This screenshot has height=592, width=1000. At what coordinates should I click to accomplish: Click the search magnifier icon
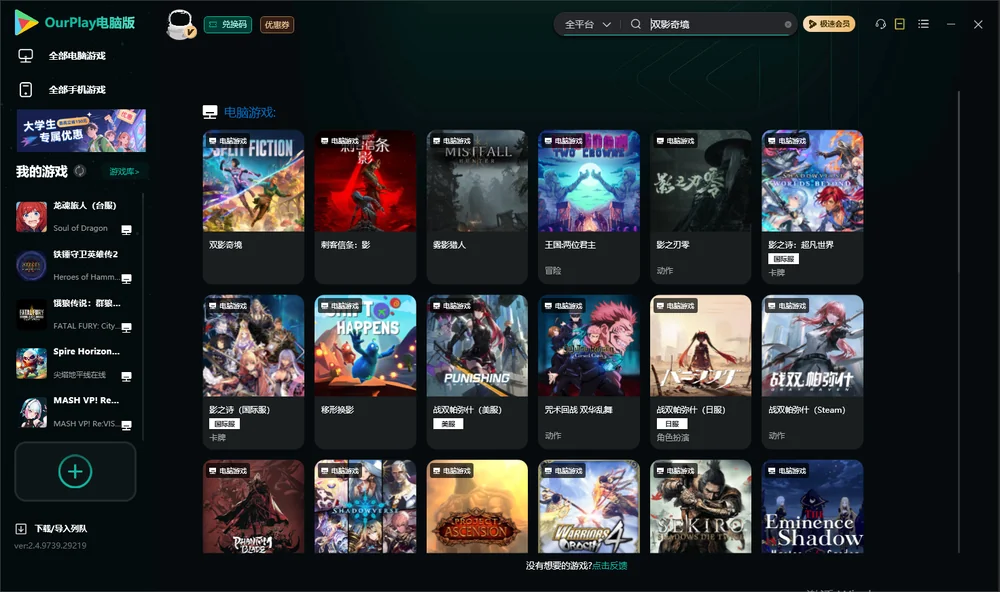coord(635,24)
